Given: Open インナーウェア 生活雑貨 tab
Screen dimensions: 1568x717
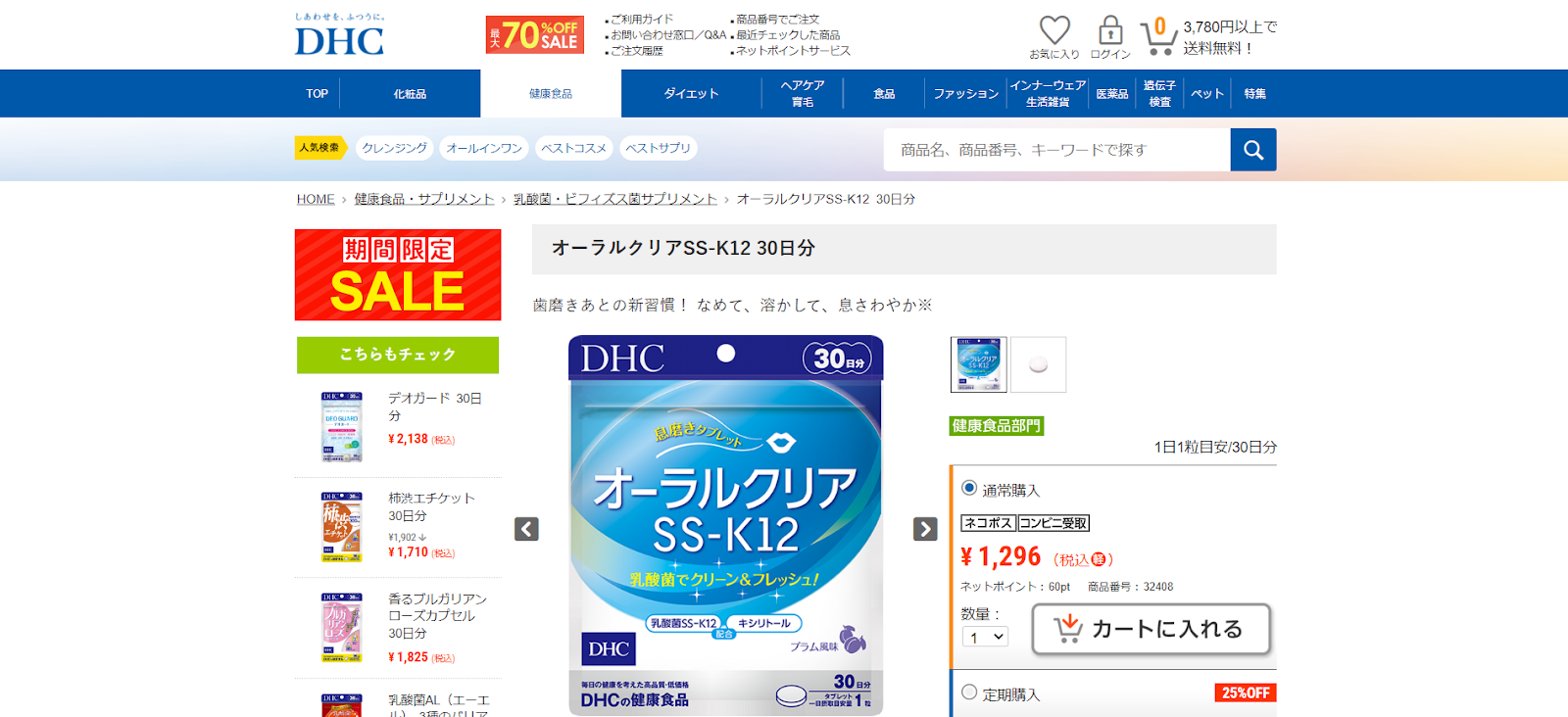Looking at the screenshot, I should [x=1048, y=94].
